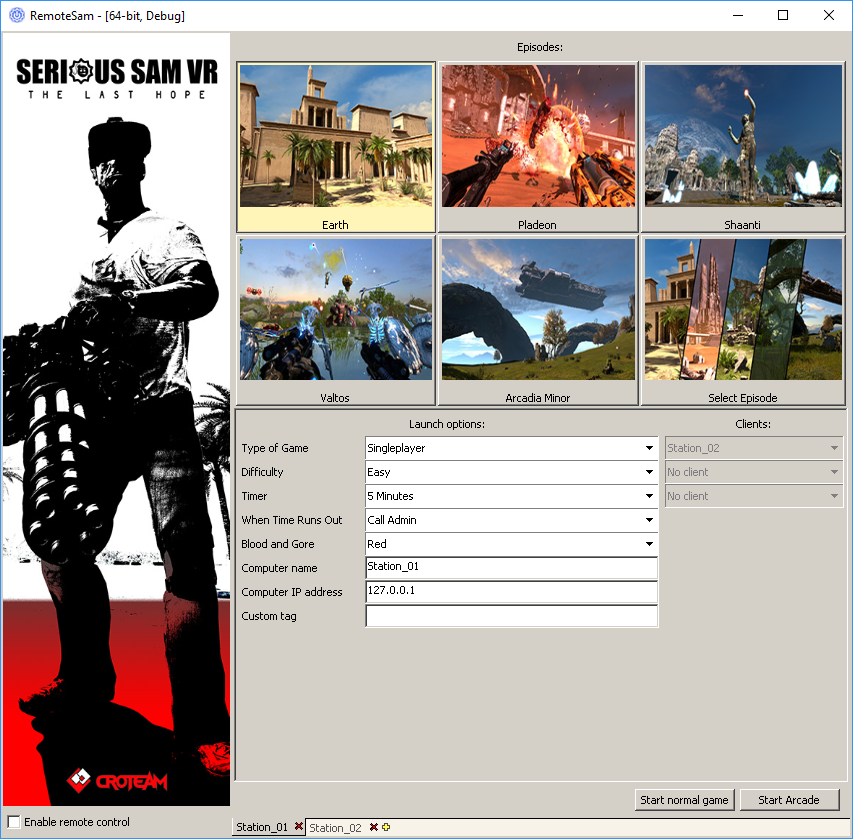Expand the Blood and Gore dropdown

coord(511,544)
